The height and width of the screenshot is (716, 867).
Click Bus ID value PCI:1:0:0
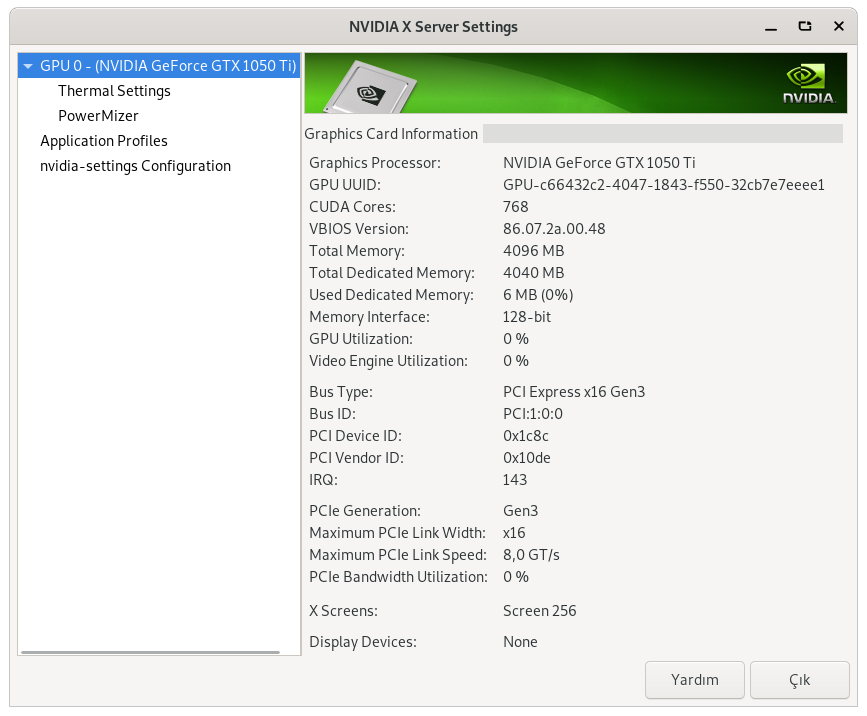tap(533, 414)
